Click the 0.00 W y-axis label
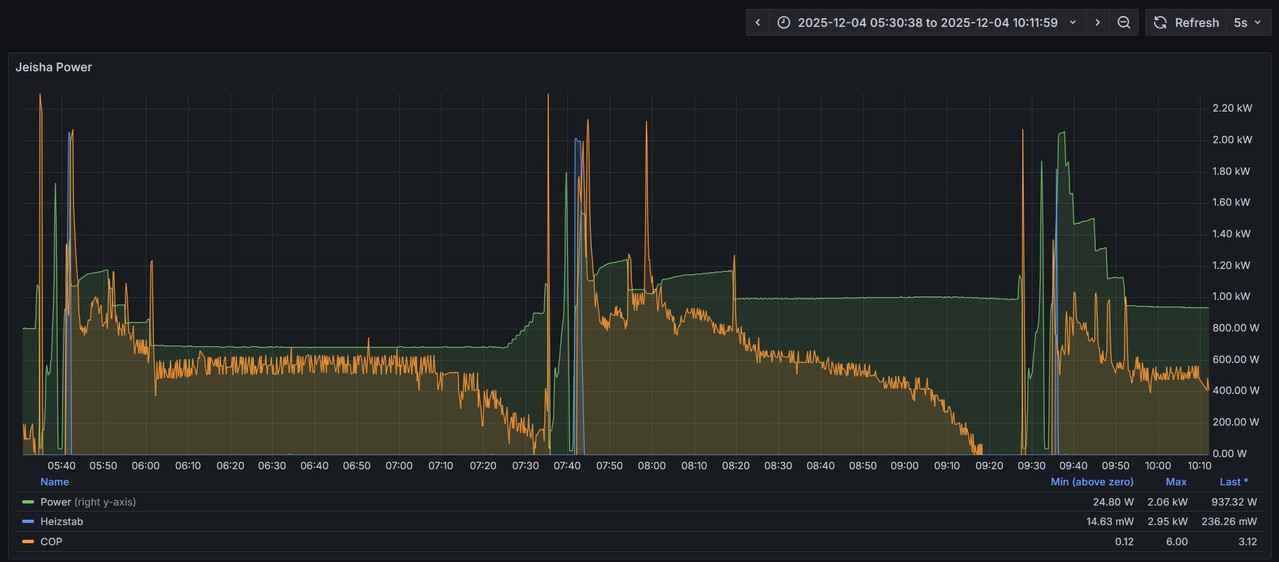This screenshot has width=1279, height=562. pos(1229,454)
